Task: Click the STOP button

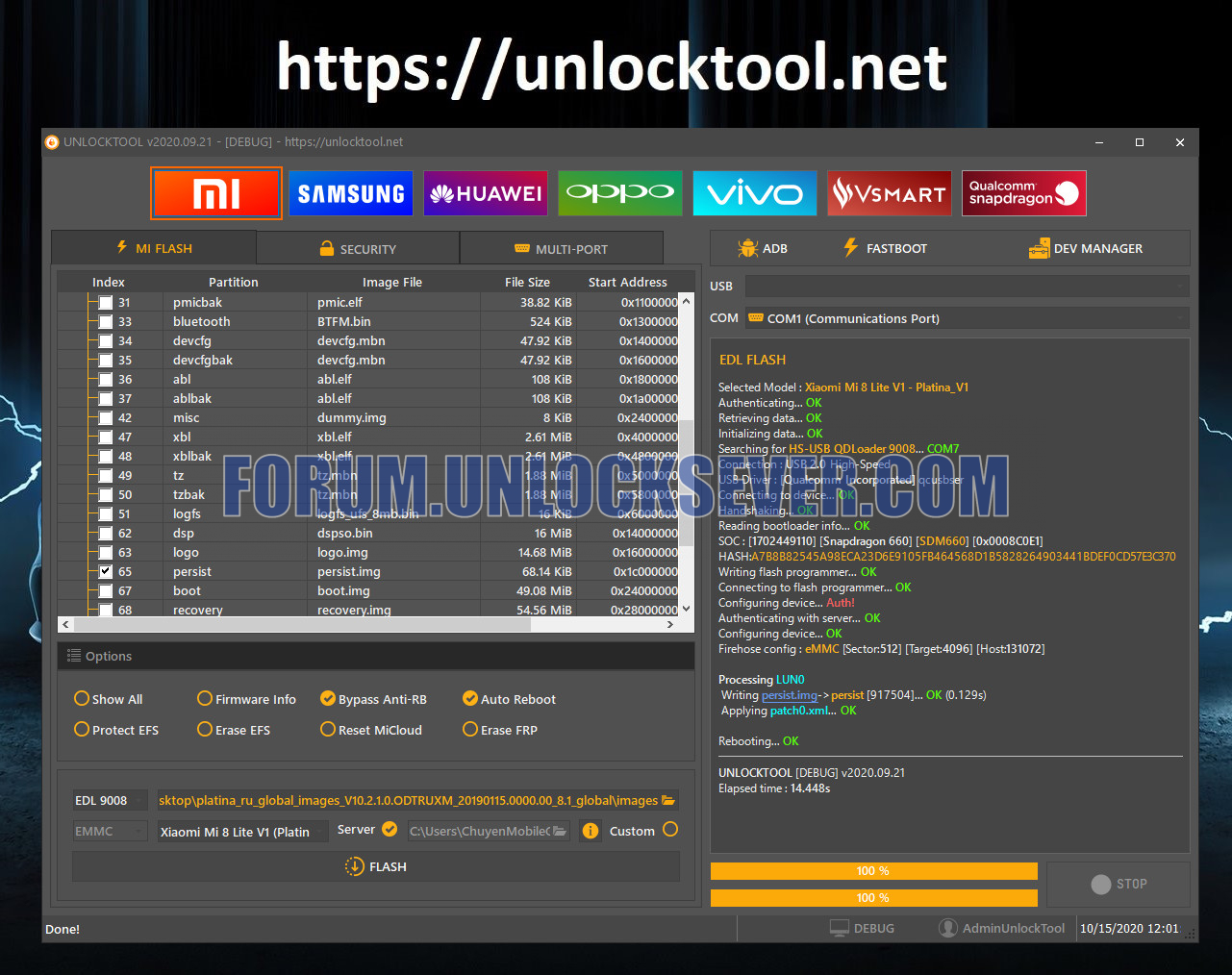Action: pyautogui.click(x=1119, y=884)
